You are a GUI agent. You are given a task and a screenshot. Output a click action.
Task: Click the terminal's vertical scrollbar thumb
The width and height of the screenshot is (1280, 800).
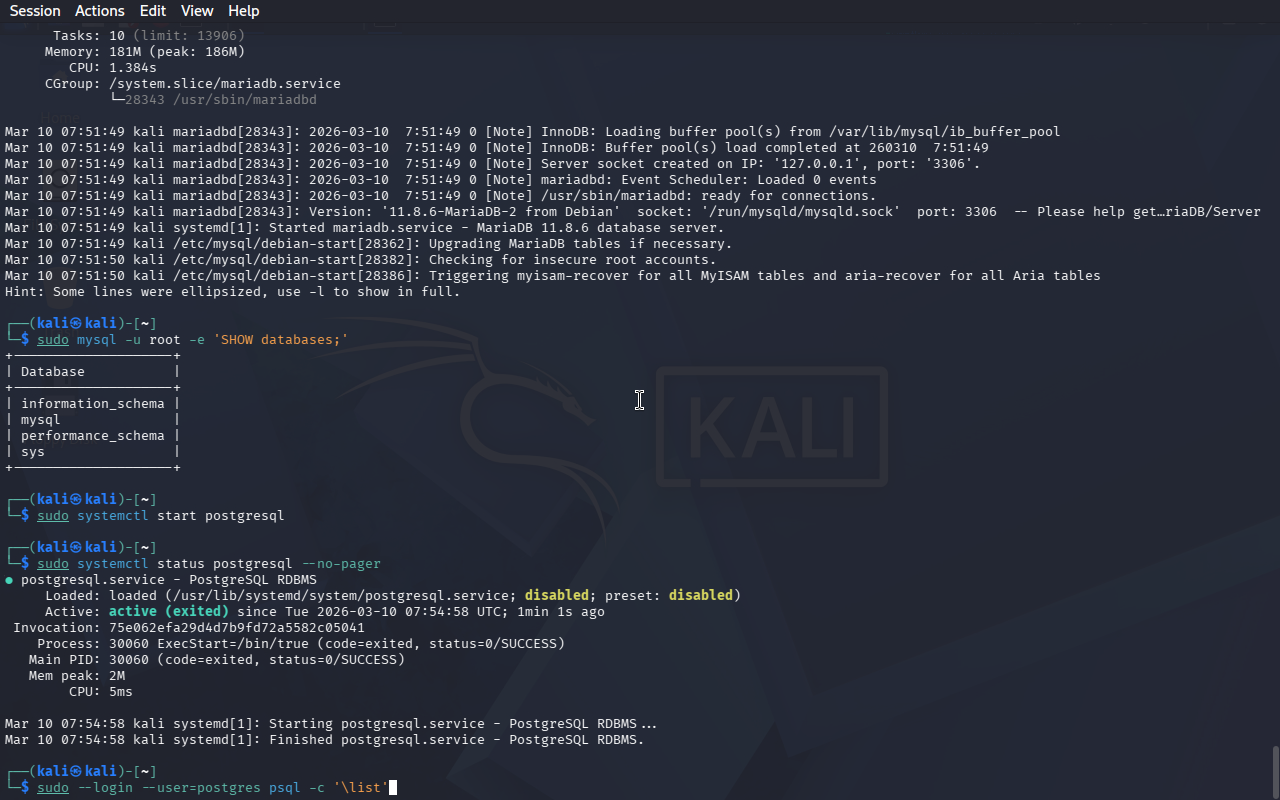pos(1274,770)
